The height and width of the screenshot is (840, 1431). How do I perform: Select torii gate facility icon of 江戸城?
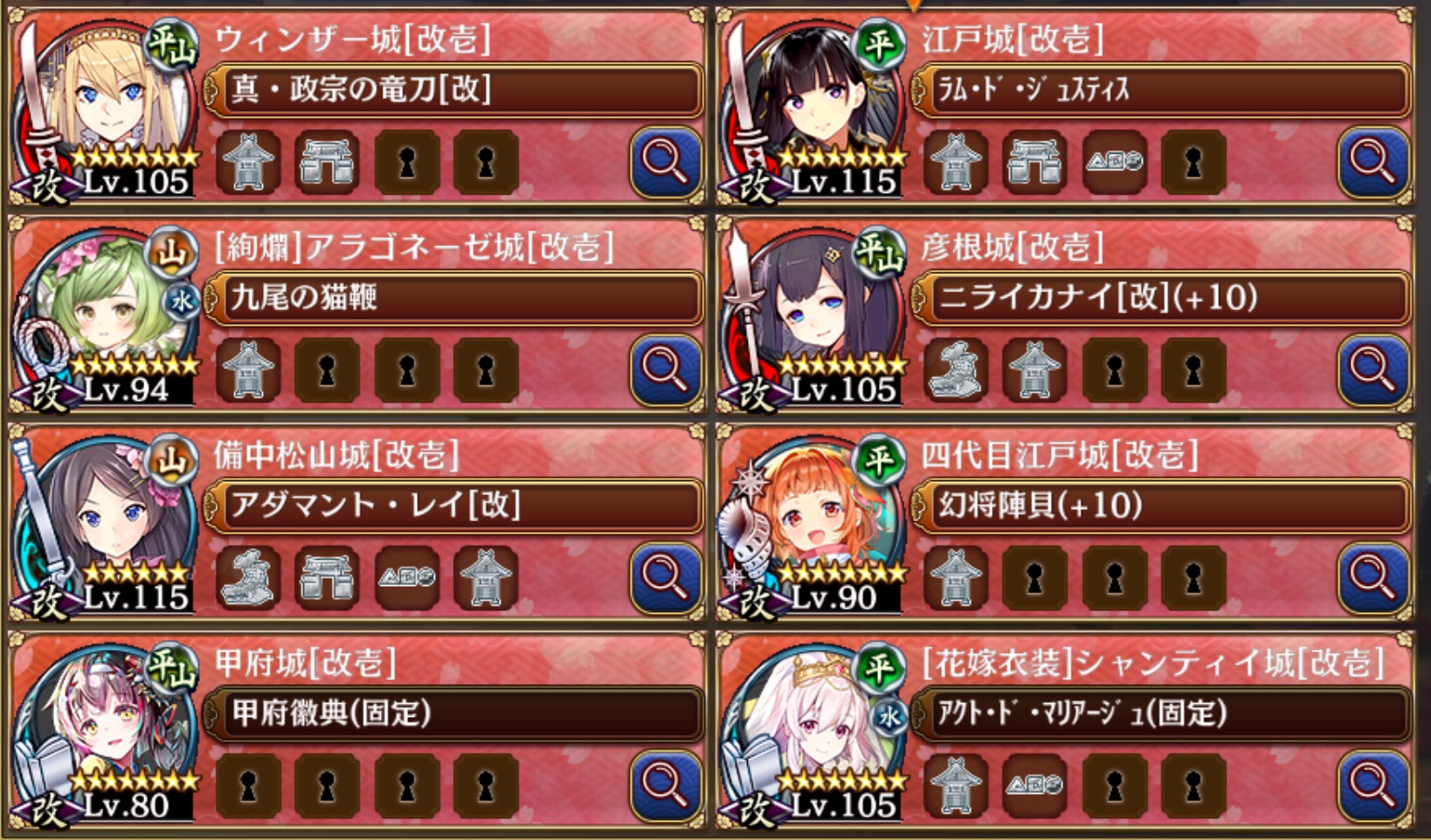(1034, 163)
